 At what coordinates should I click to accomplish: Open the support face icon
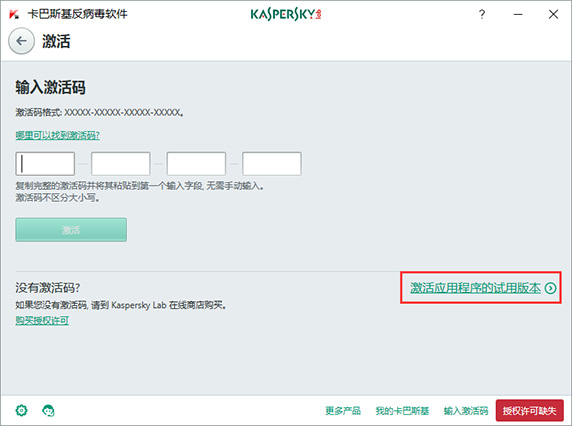(49, 411)
